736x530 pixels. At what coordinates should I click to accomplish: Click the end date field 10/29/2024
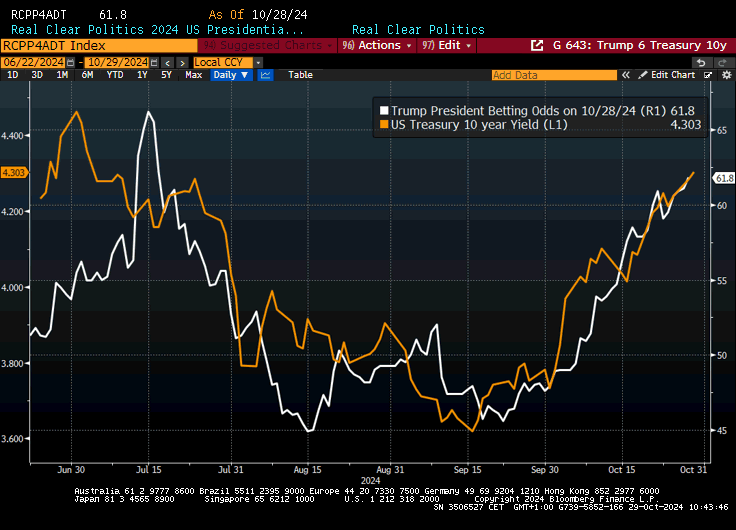tap(117, 62)
